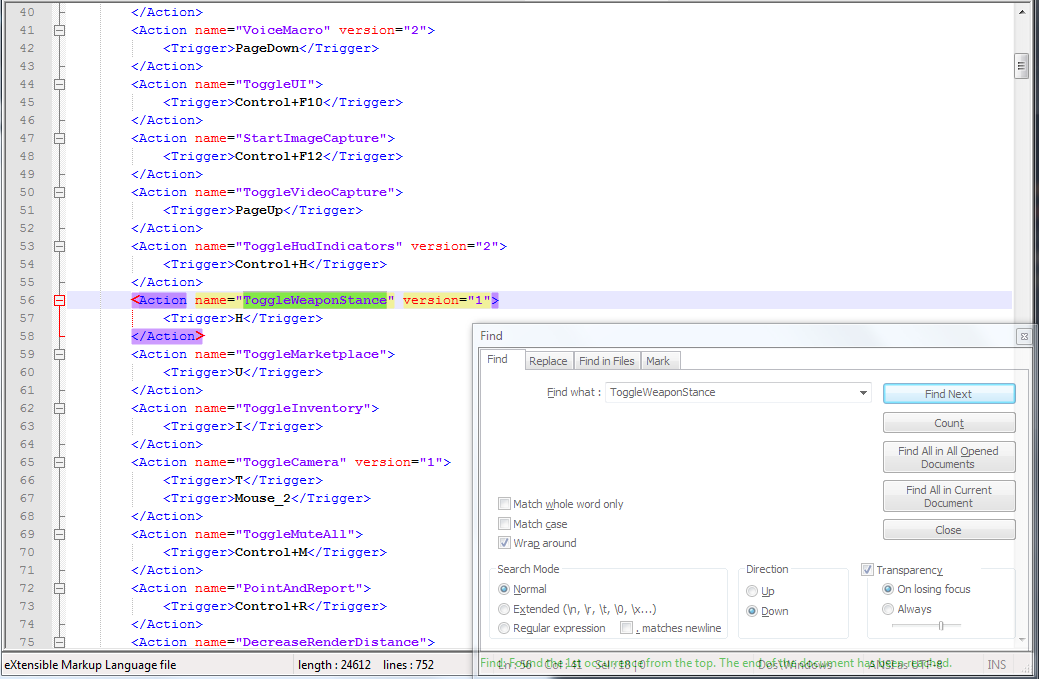The height and width of the screenshot is (679, 1039).
Task: Click the INS indicator in status bar
Action: (x=997, y=664)
